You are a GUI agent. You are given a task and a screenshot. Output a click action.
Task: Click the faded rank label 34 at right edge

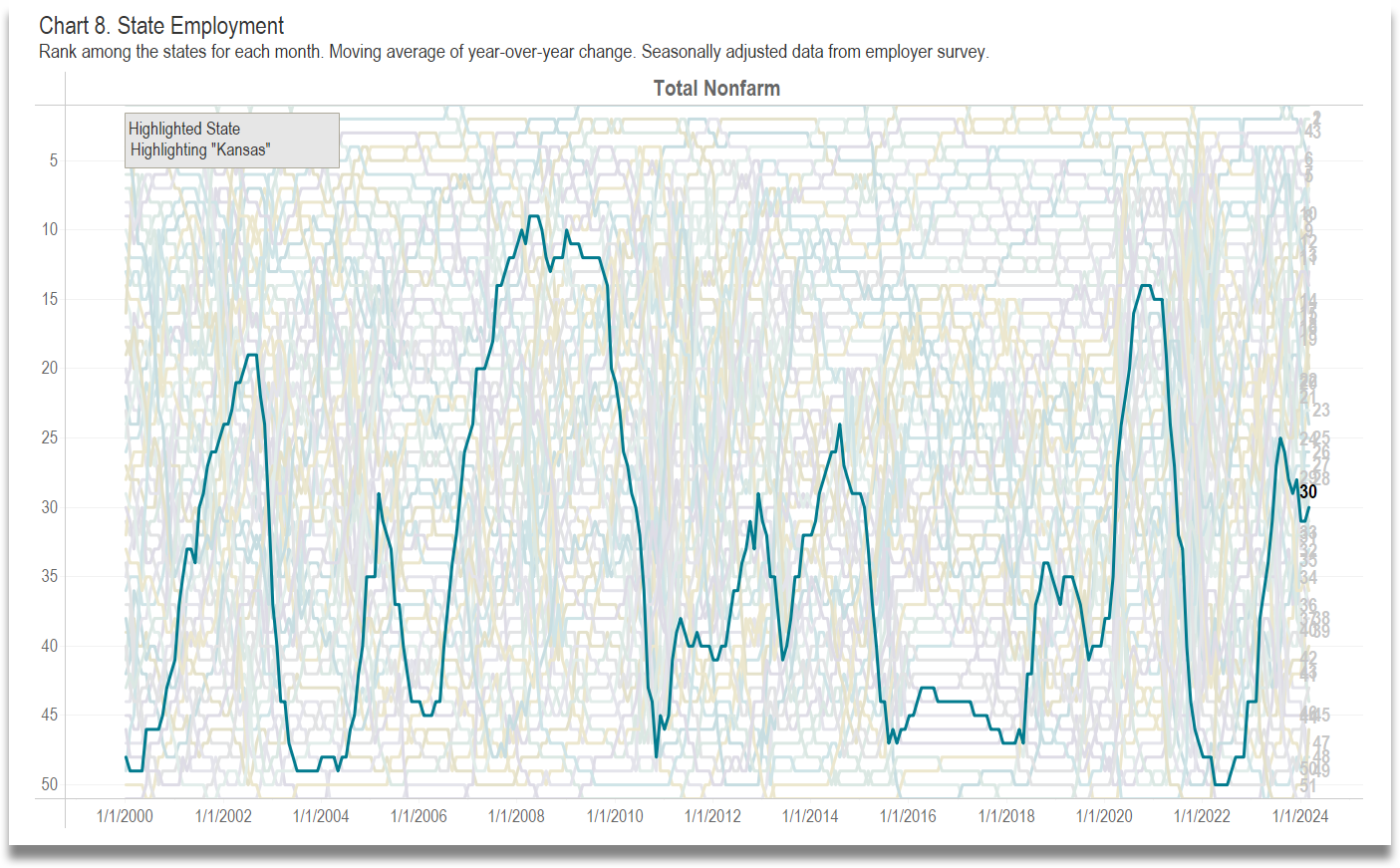click(1308, 577)
